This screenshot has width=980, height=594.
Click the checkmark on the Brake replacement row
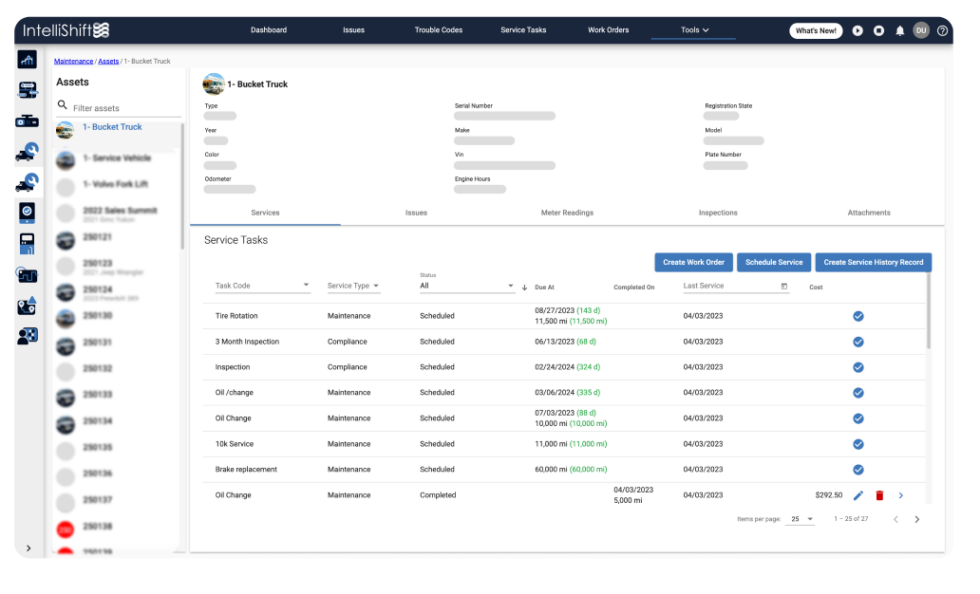coord(857,468)
